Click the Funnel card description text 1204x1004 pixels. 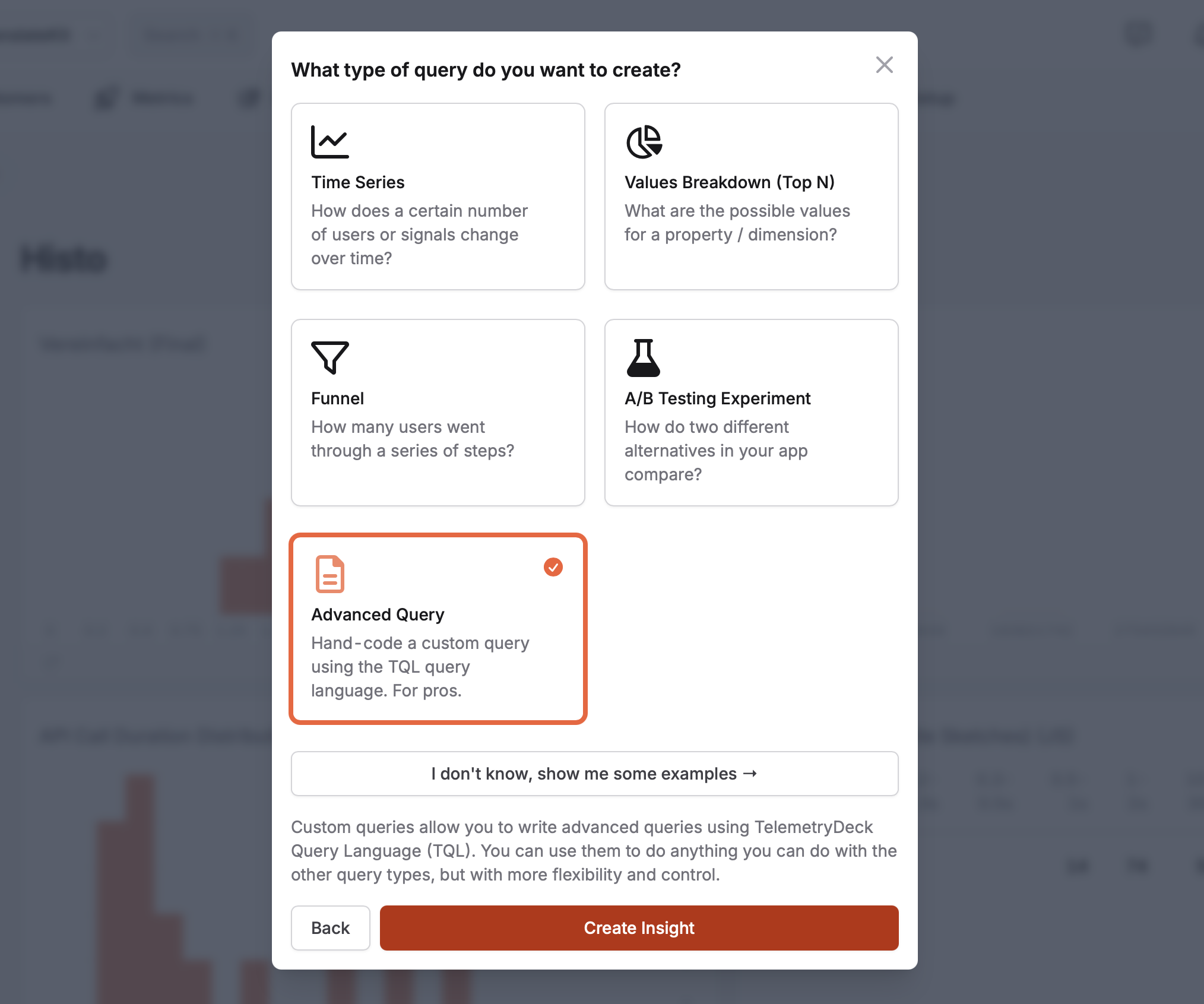point(413,439)
